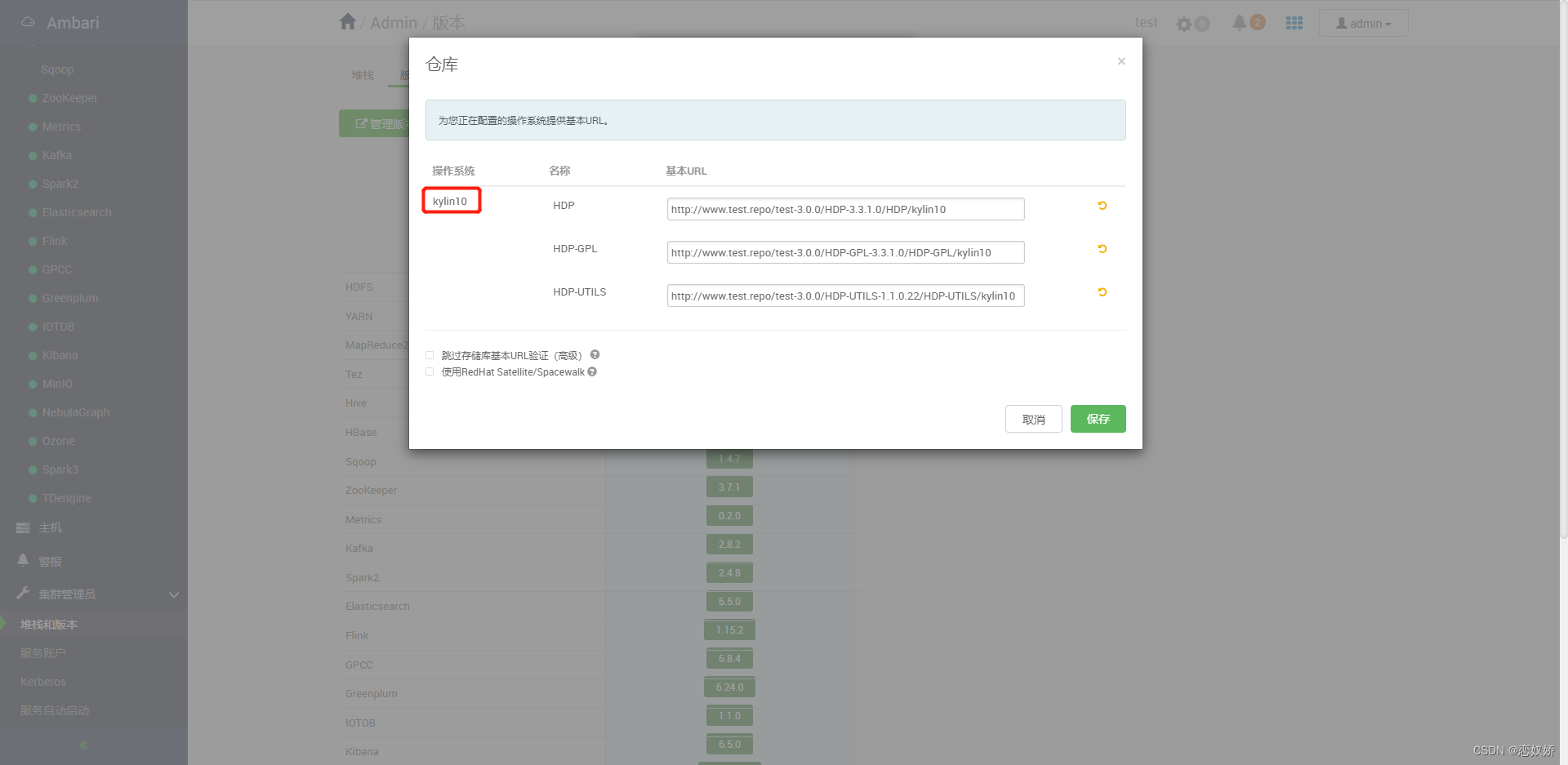1568x765 pixels.
Task: Open the views grid icon in the header
Action: [1294, 23]
